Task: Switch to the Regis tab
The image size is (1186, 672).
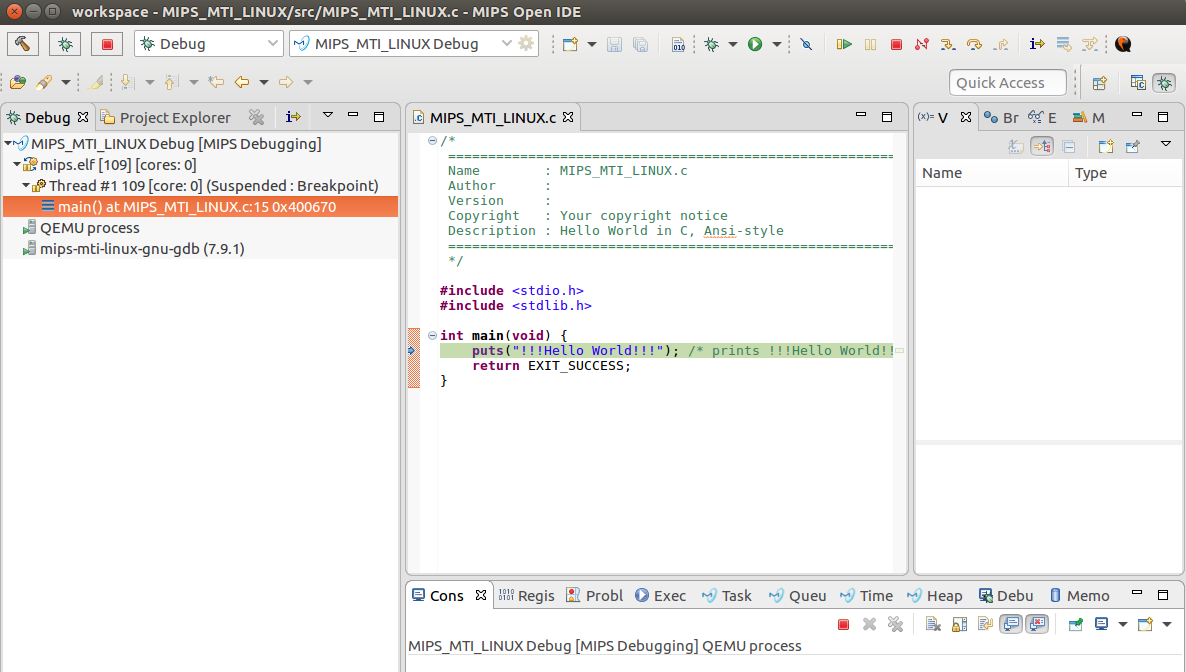Action: [x=526, y=596]
